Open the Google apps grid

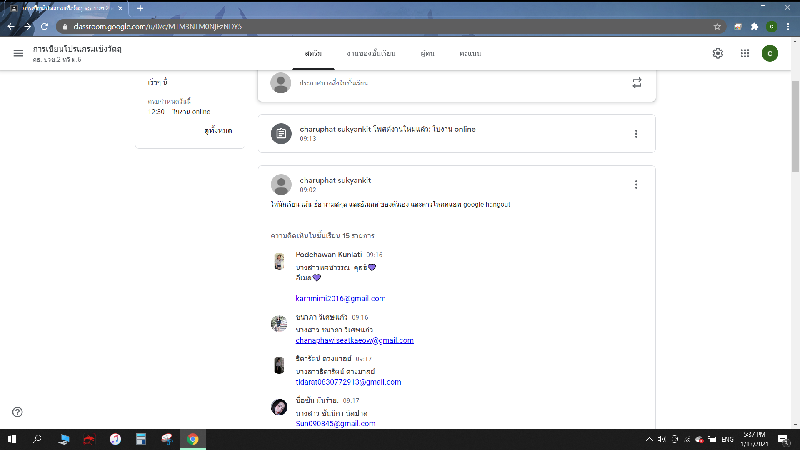coord(745,53)
